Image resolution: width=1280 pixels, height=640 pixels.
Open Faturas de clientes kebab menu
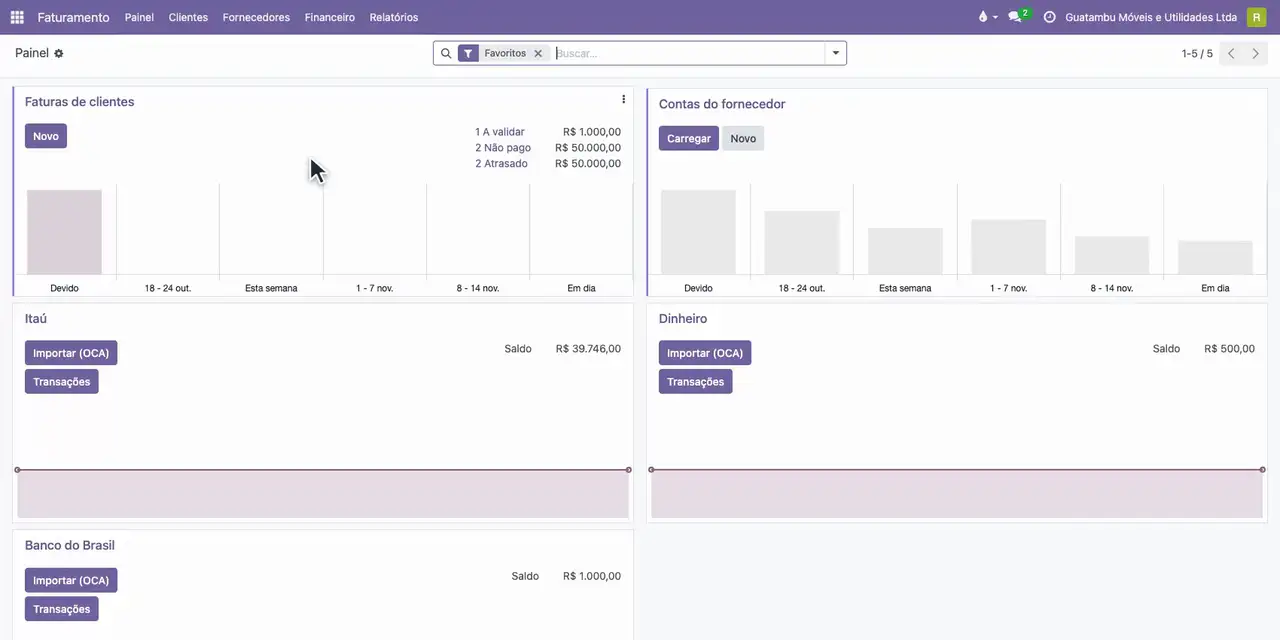pos(623,99)
